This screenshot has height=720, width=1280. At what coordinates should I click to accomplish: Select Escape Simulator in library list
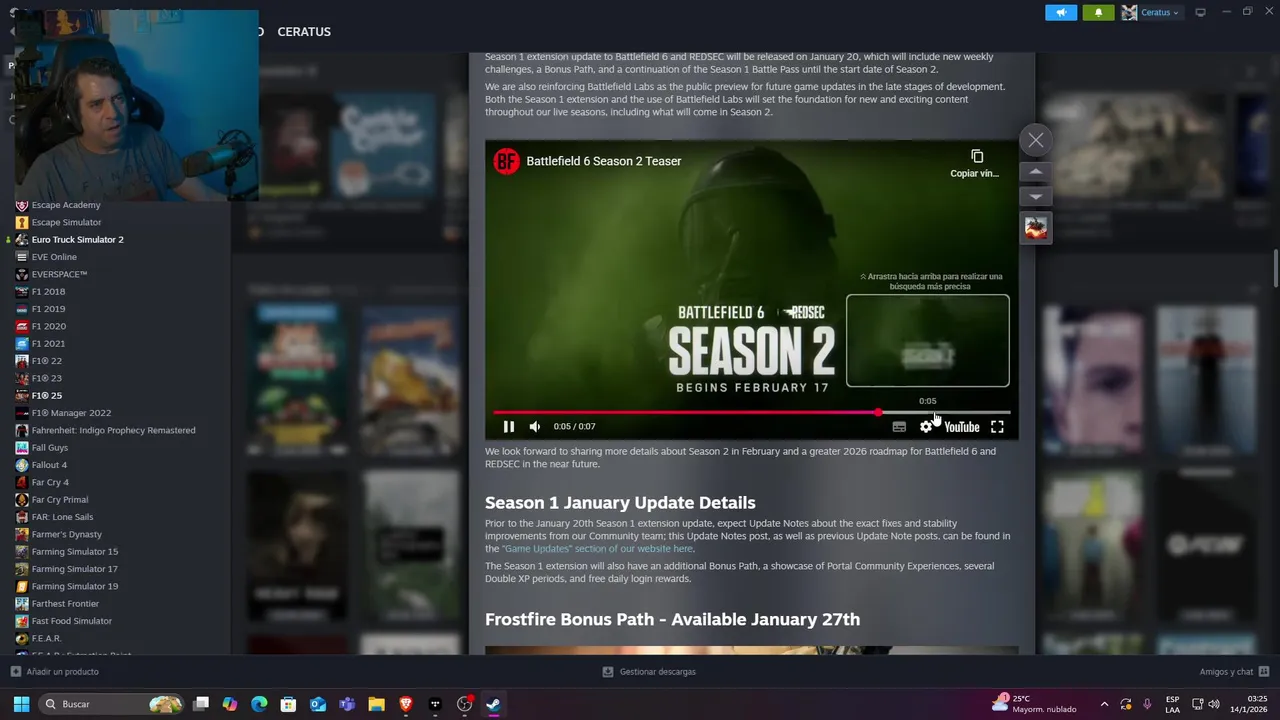click(x=66, y=222)
